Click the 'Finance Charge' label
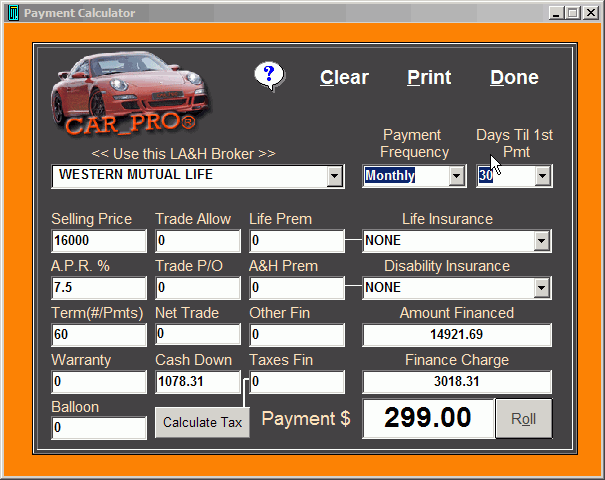Viewport: 605px width, 480px height. click(x=457, y=360)
